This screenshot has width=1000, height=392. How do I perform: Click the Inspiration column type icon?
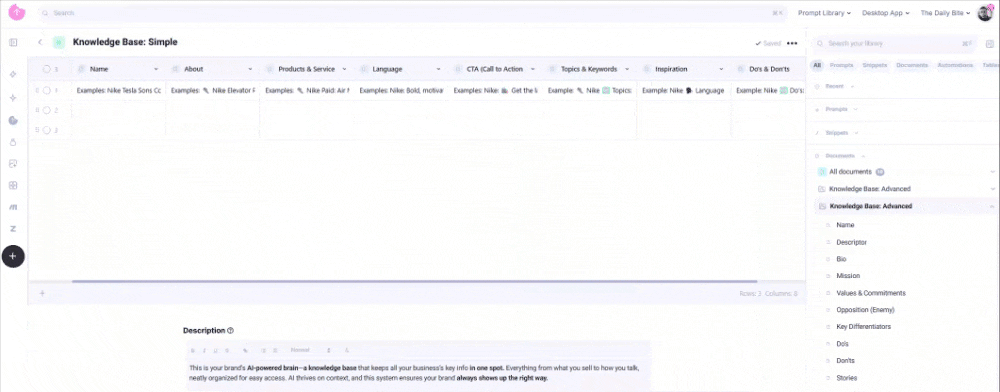click(x=646, y=69)
